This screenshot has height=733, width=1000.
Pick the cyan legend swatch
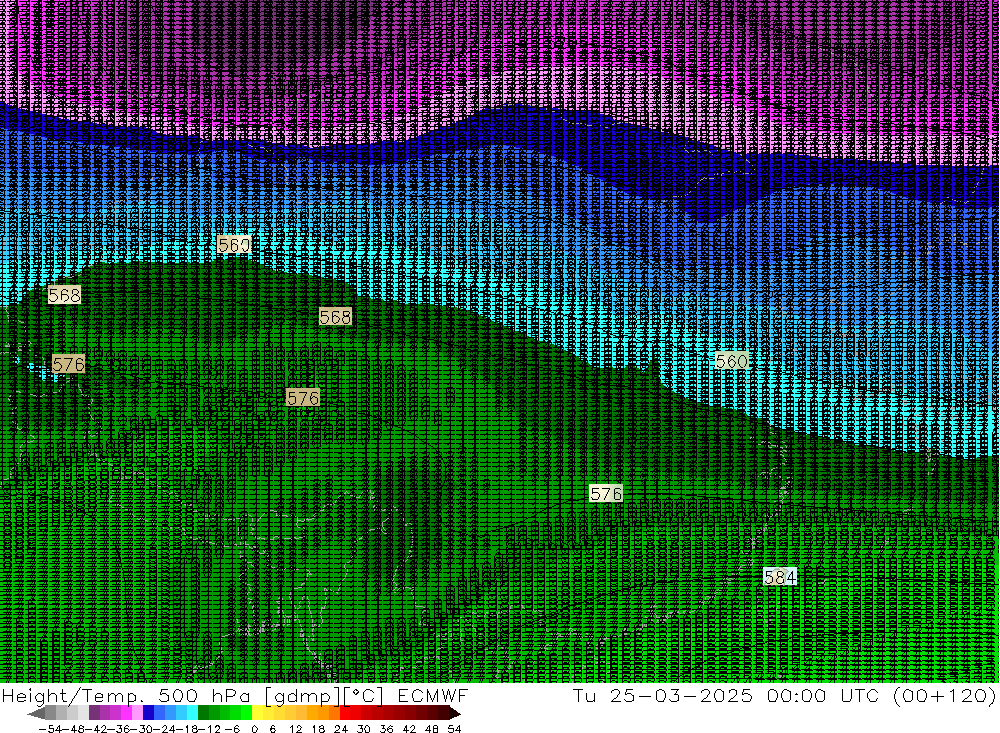coord(193,712)
